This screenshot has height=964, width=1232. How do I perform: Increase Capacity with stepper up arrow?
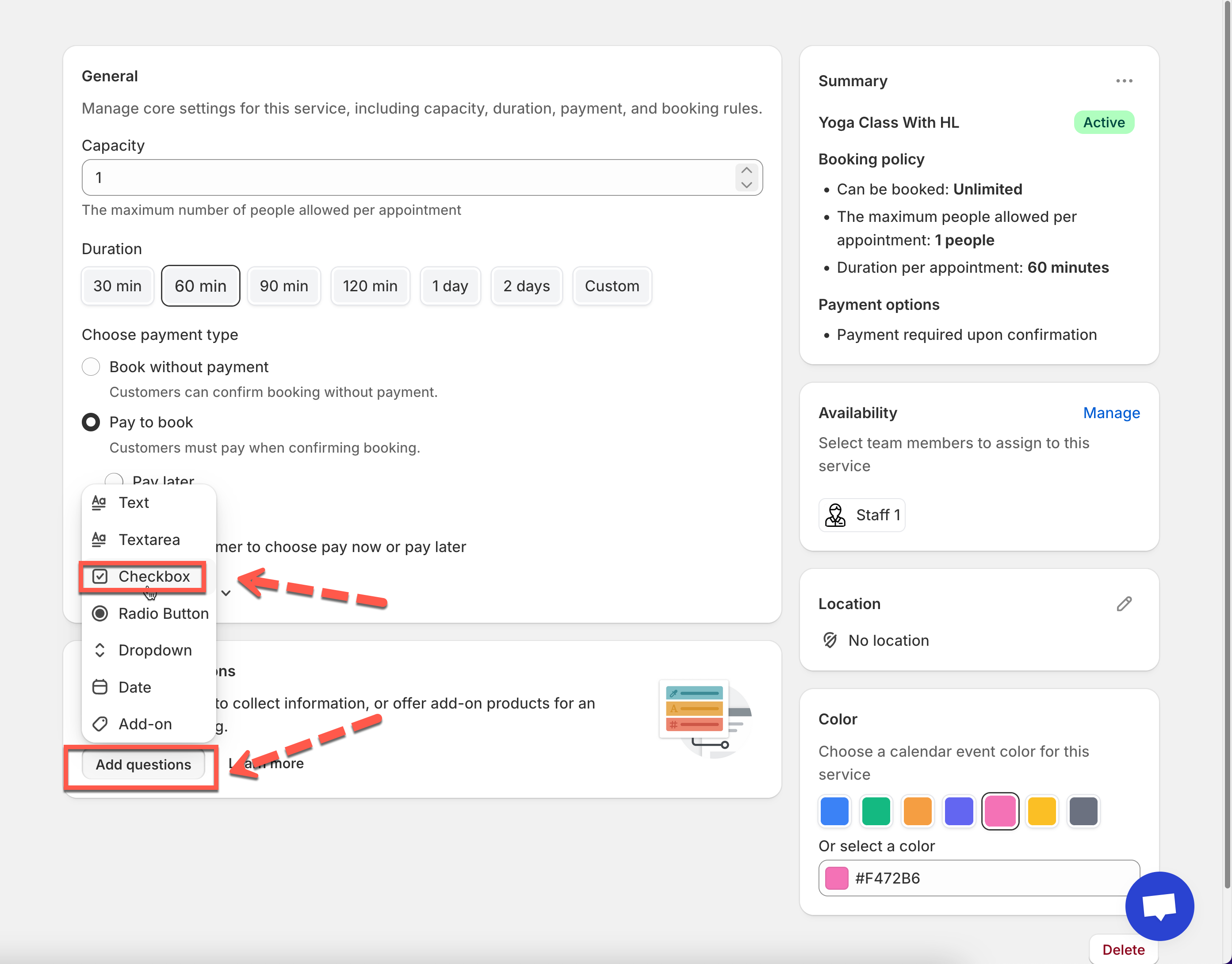click(746, 171)
